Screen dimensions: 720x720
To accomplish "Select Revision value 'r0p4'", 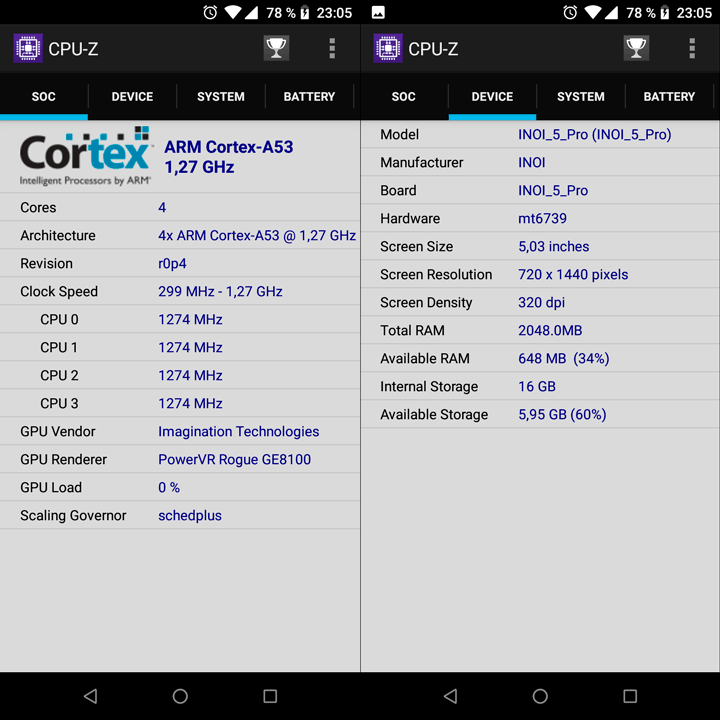I will point(172,264).
